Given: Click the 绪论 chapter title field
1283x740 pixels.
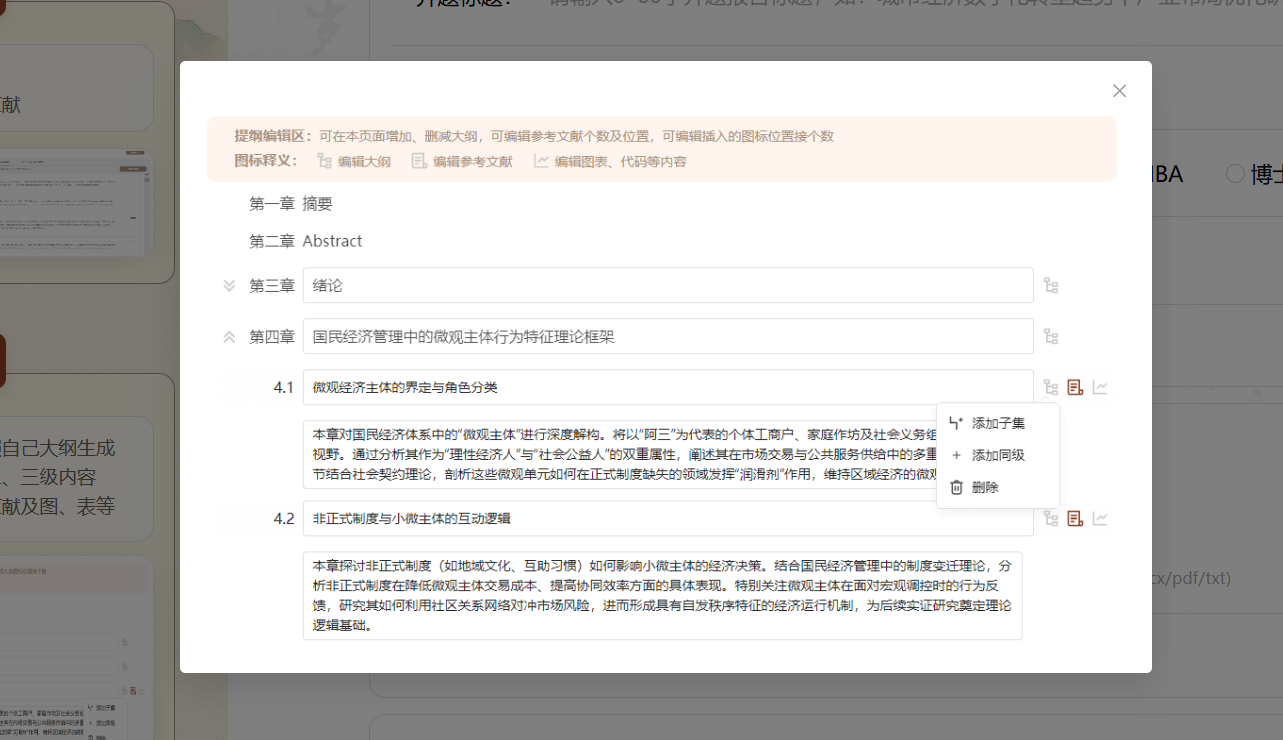Looking at the screenshot, I should (668, 285).
